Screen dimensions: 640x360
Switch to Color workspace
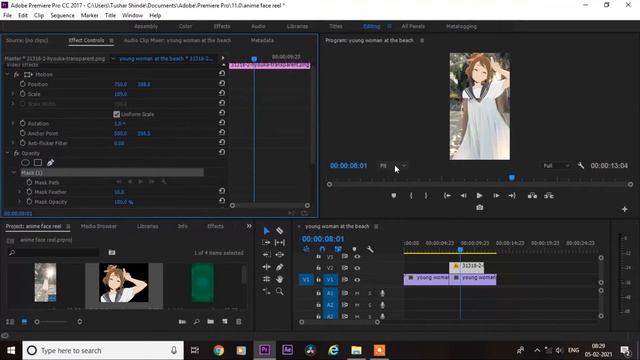click(185, 26)
